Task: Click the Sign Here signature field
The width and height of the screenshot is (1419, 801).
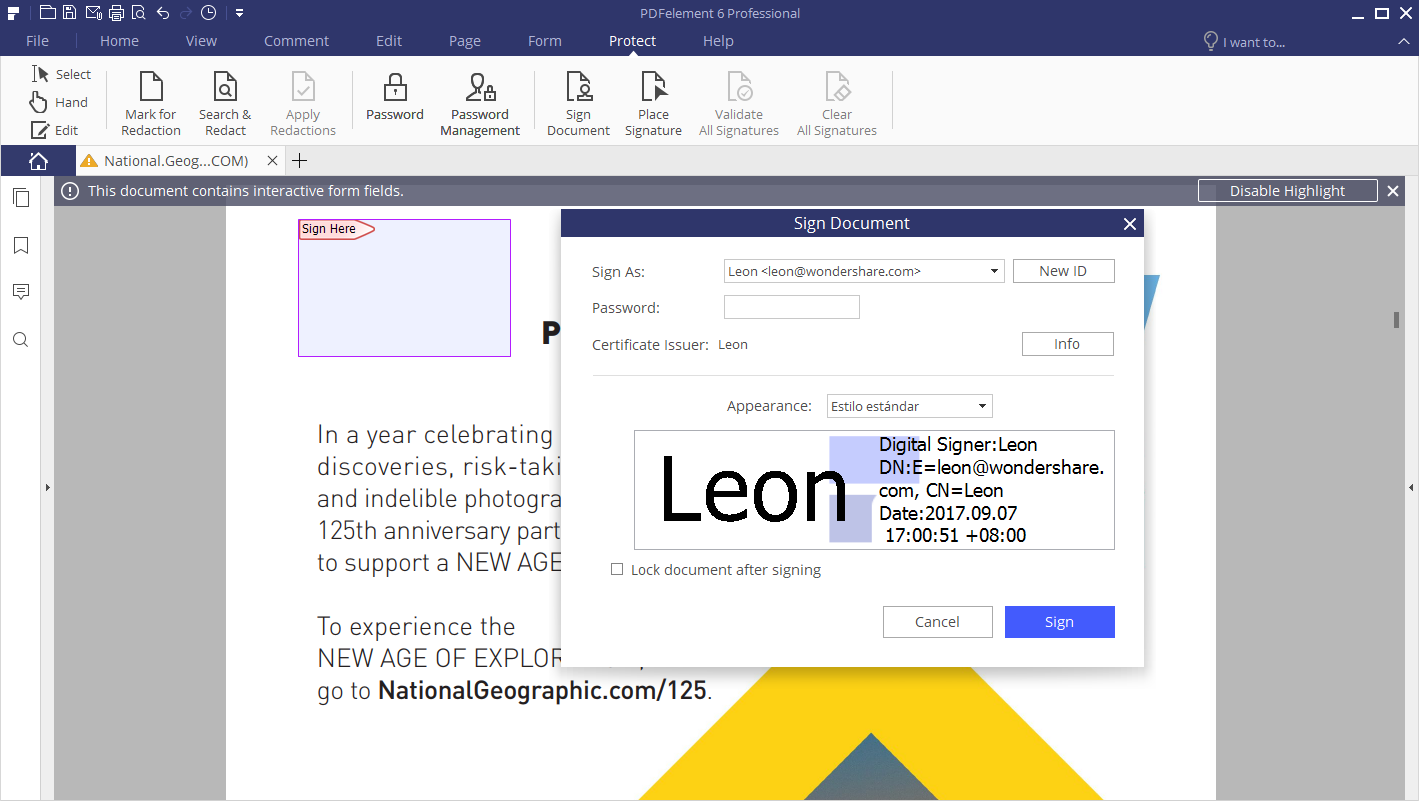Action: (404, 288)
